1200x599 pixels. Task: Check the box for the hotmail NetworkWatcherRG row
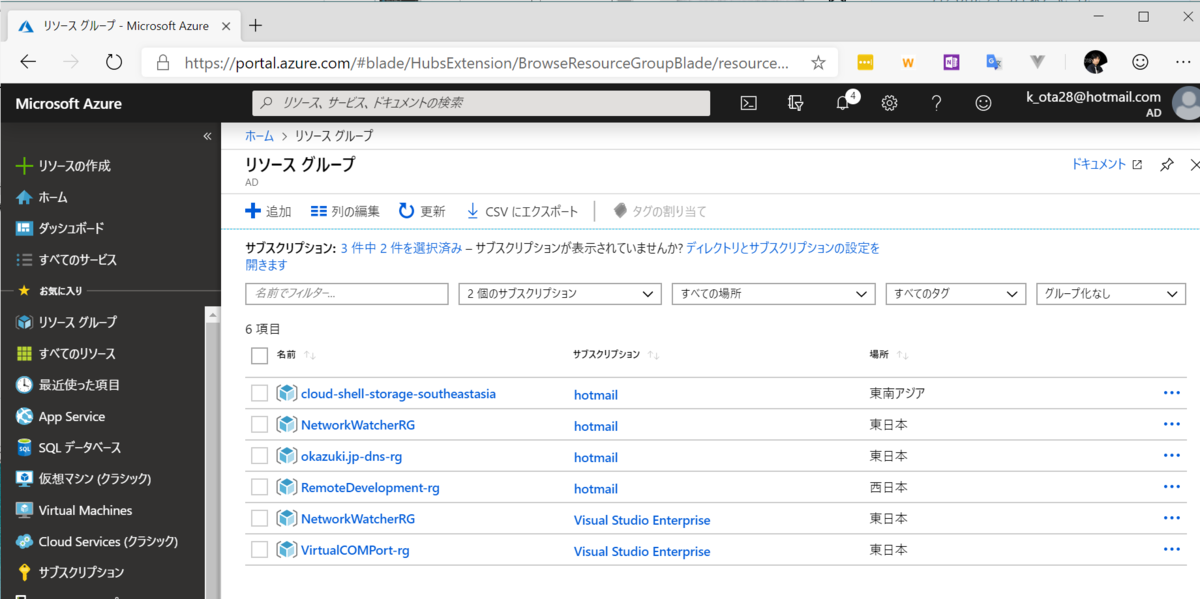(260, 424)
